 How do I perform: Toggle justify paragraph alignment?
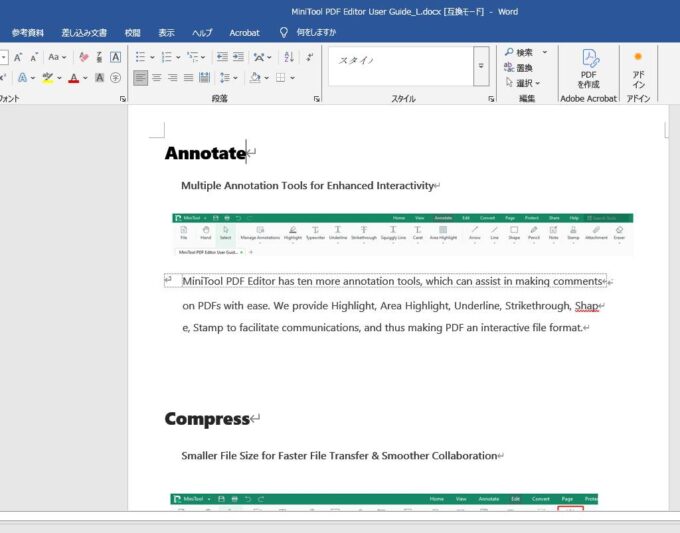[189, 78]
